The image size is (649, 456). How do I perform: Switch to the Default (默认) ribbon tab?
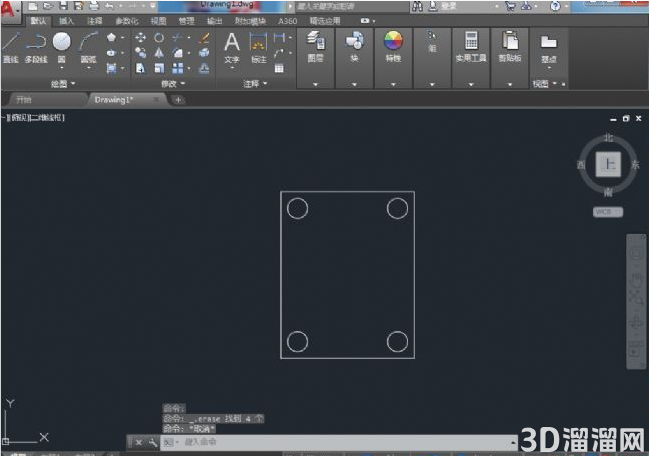coord(38,21)
